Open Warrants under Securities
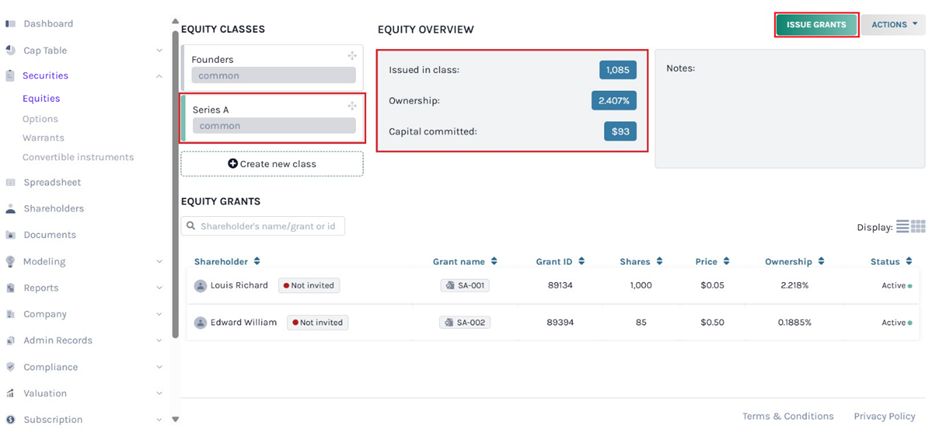 [x=43, y=138]
